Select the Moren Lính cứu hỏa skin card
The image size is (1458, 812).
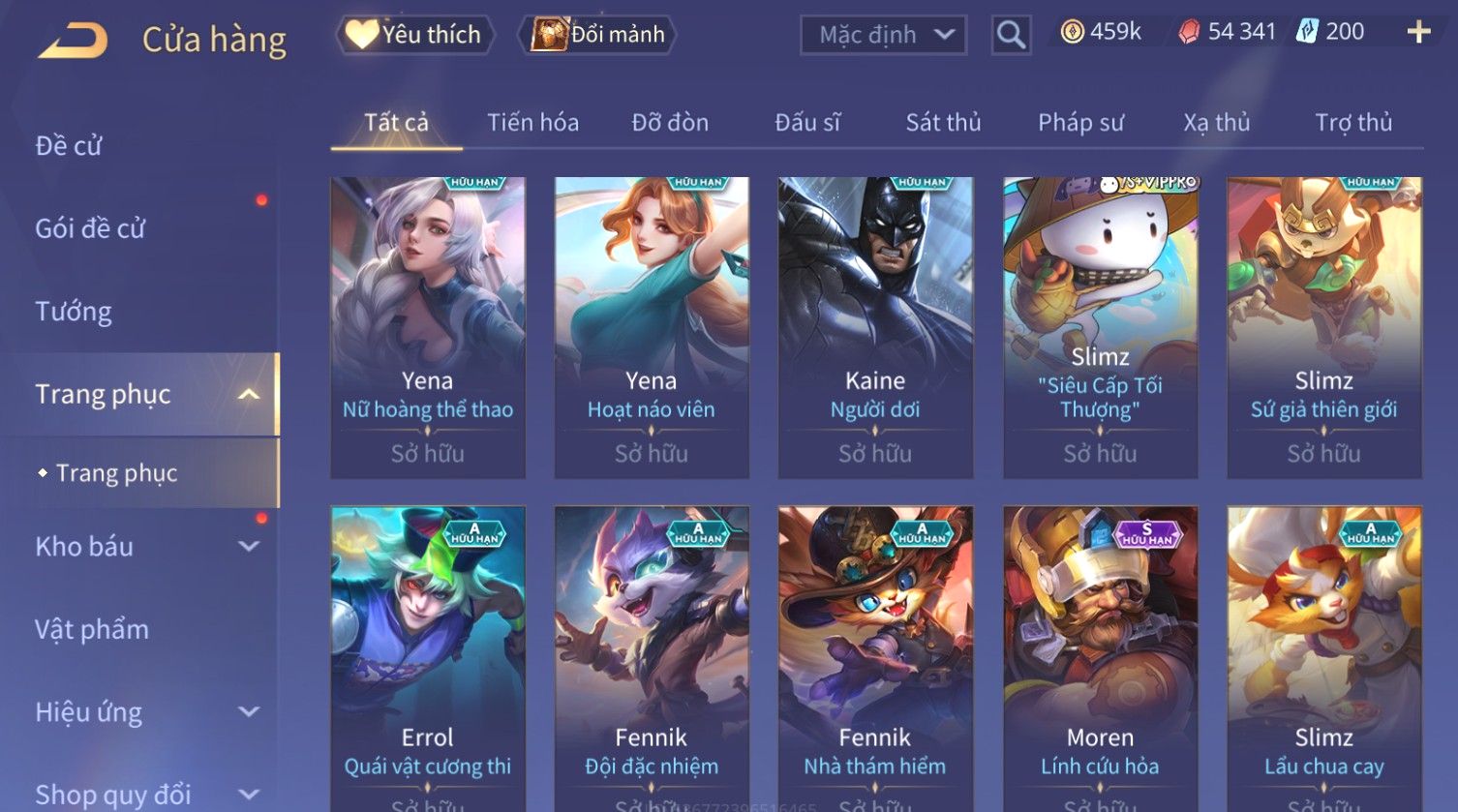pos(1100,658)
